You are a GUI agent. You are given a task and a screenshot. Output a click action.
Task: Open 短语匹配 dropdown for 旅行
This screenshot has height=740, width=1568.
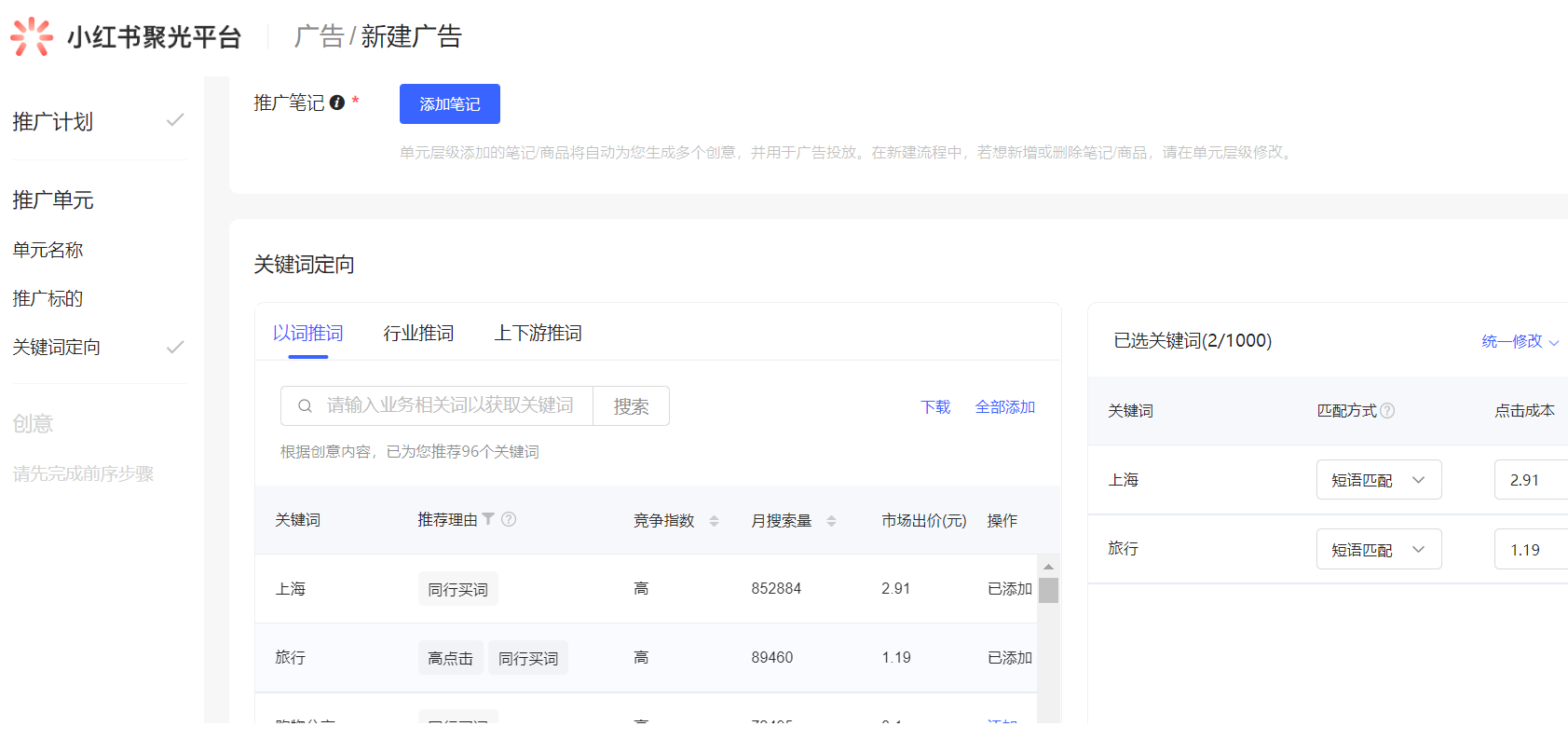(x=1379, y=549)
